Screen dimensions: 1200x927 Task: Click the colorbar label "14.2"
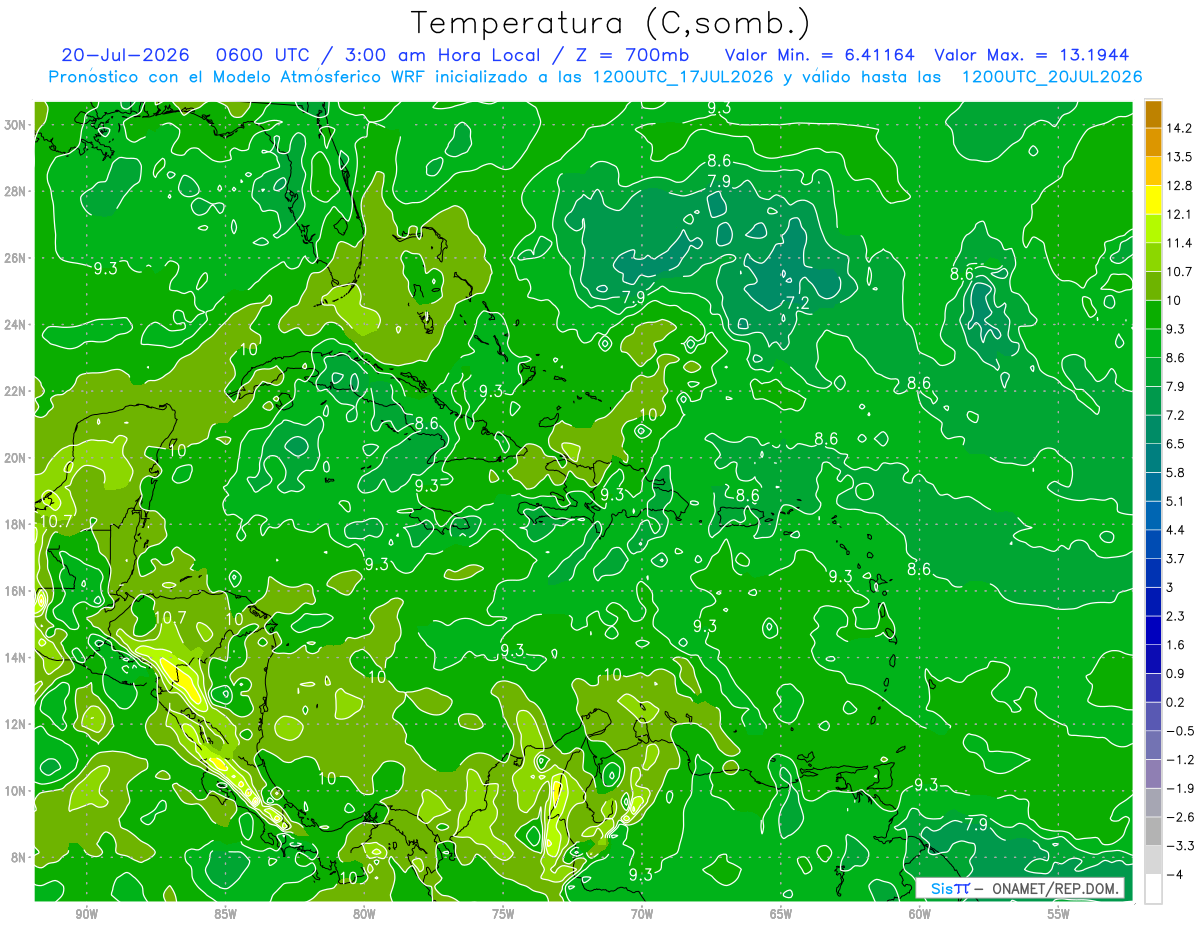(x=1178, y=128)
